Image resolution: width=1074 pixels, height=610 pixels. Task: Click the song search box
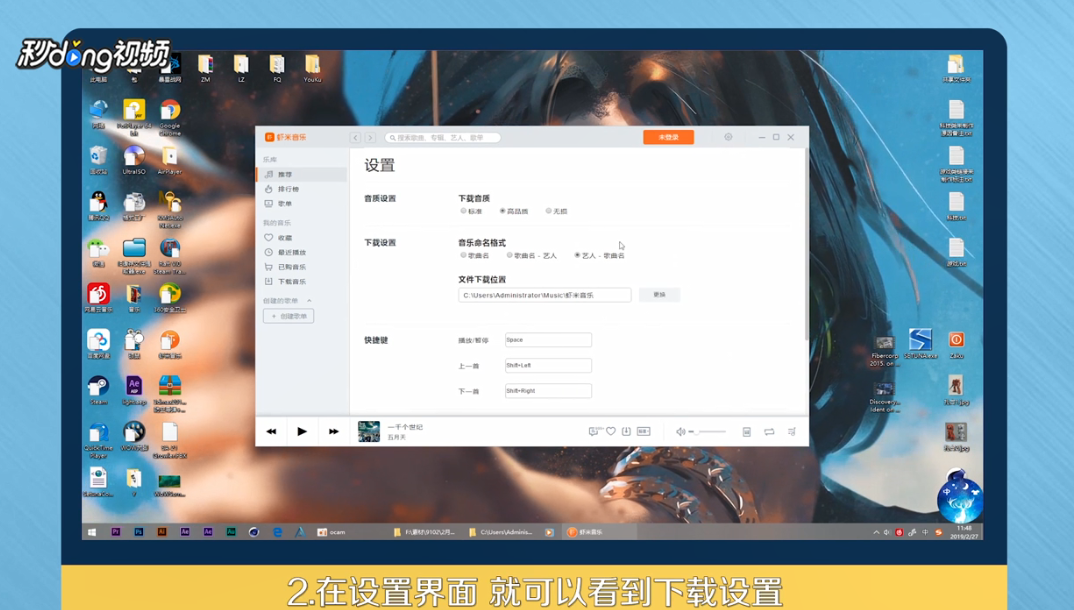click(x=442, y=138)
